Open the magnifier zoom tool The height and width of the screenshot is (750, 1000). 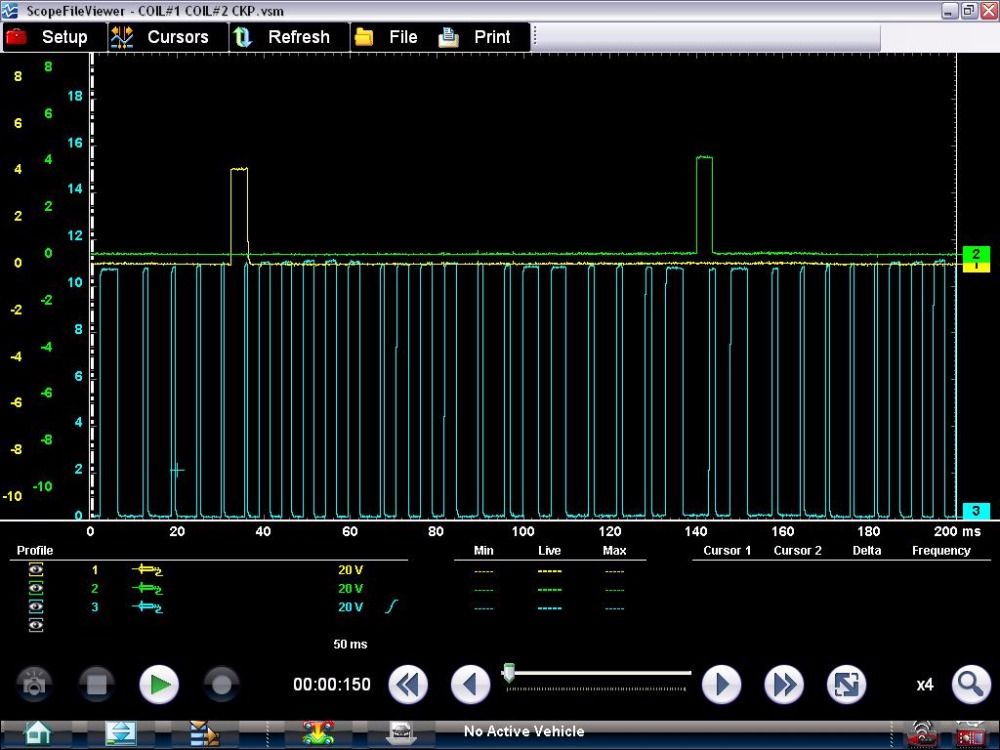(x=970, y=685)
